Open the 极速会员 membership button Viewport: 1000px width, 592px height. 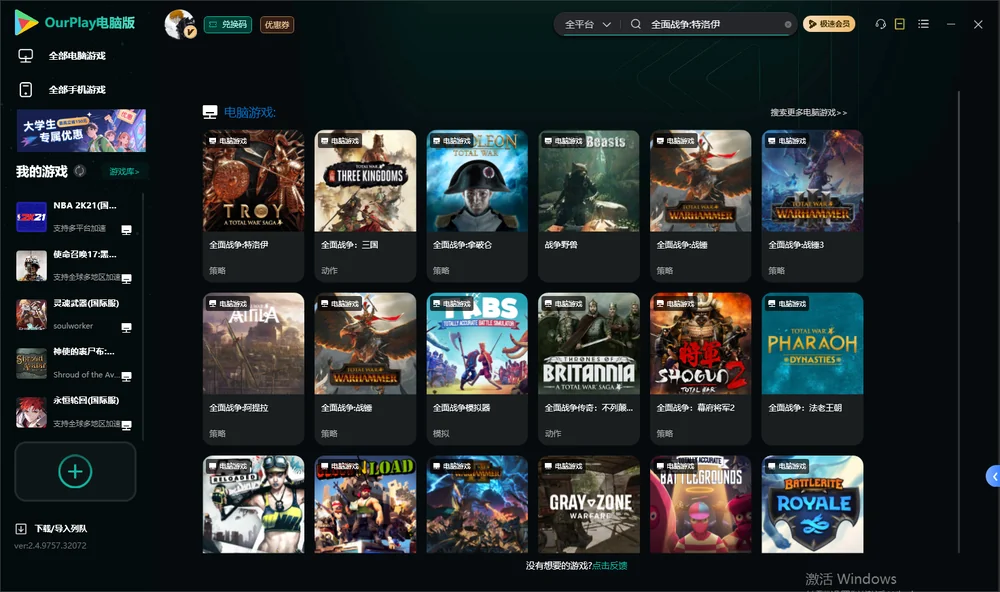(x=829, y=24)
